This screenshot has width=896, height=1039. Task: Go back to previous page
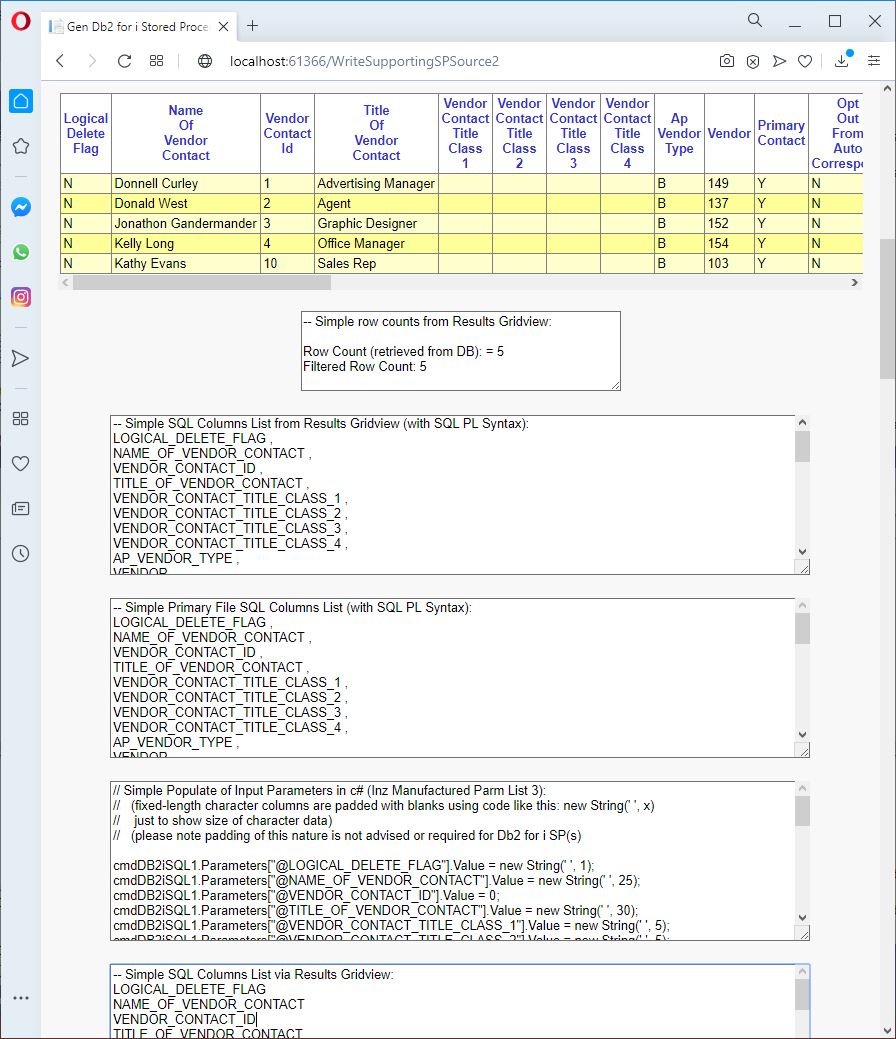60,61
